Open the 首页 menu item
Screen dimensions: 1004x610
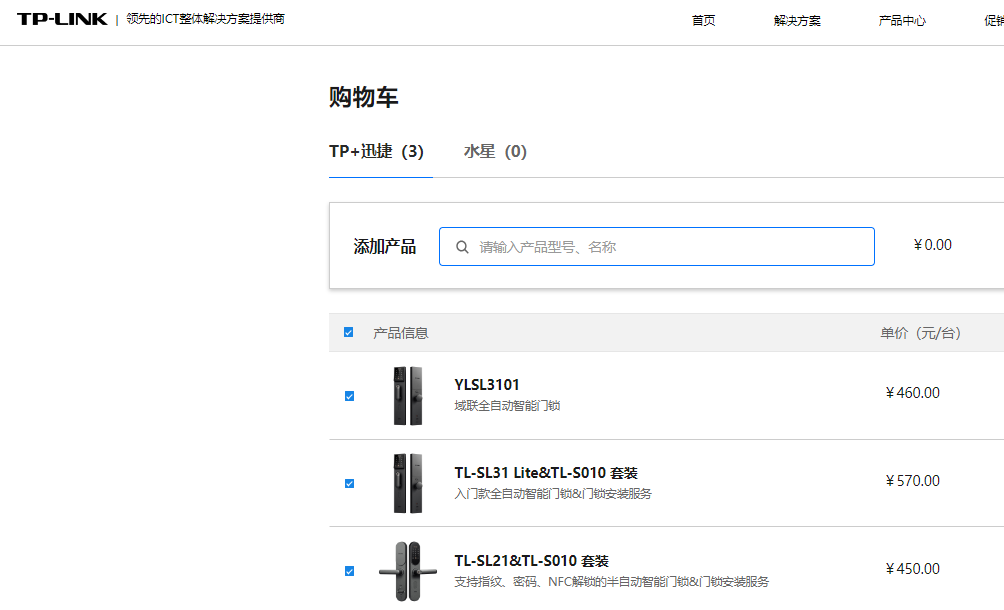[x=704, y=20]
